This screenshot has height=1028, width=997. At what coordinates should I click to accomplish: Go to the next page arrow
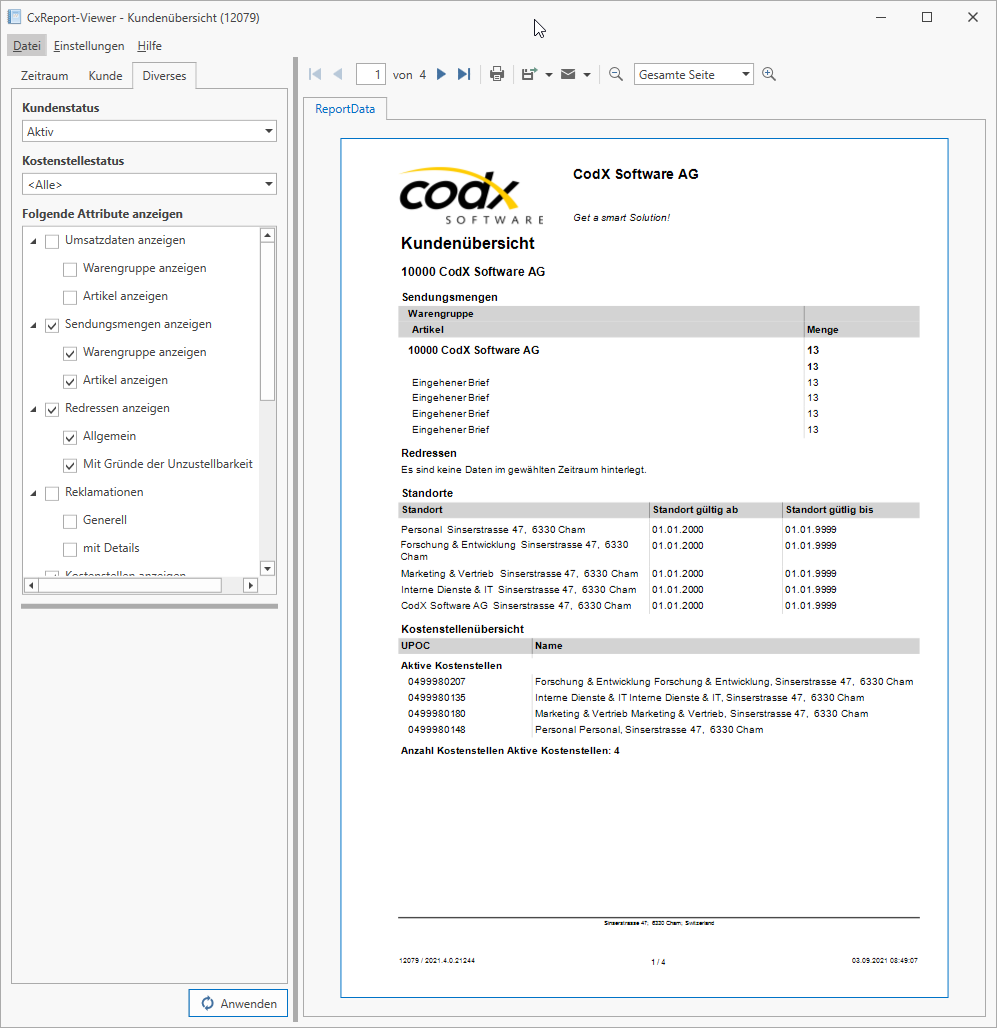pyautogui.click(x=441, y=73)
